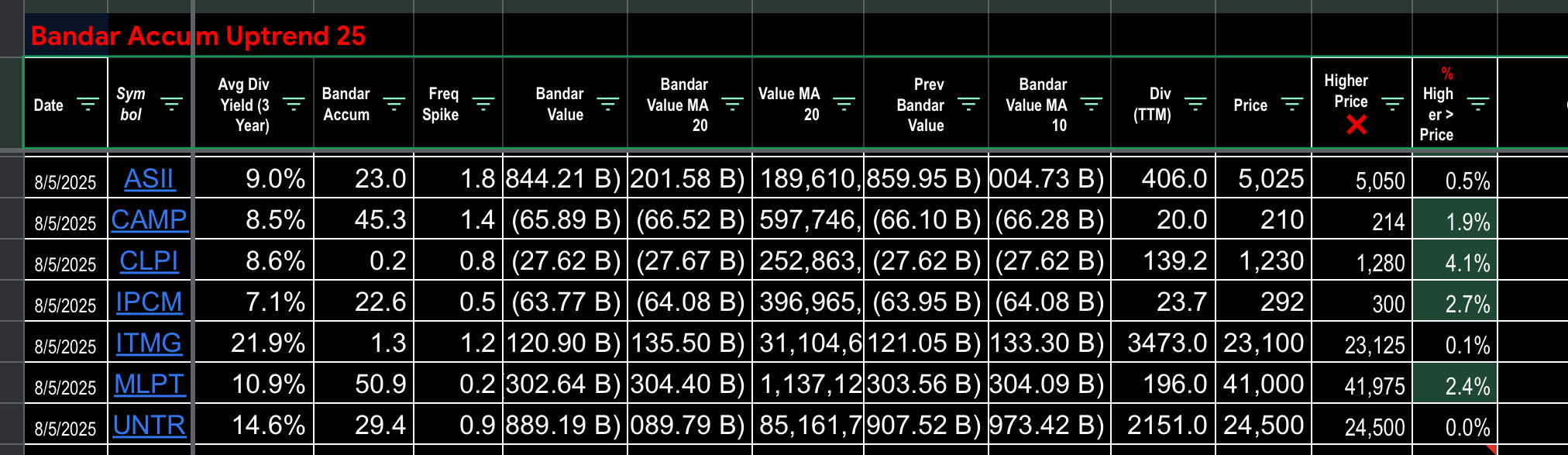This screenshot has height=455, width=1568.
Task: Select CLPI percent cell 4.1%
Action: (x=1455, y=260)
